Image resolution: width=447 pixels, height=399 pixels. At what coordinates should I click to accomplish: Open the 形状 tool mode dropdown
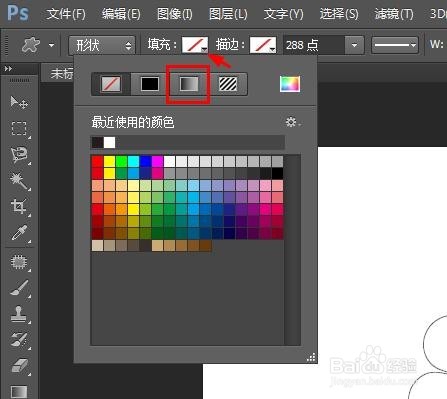pyautogui.click(x=102, y=45)
